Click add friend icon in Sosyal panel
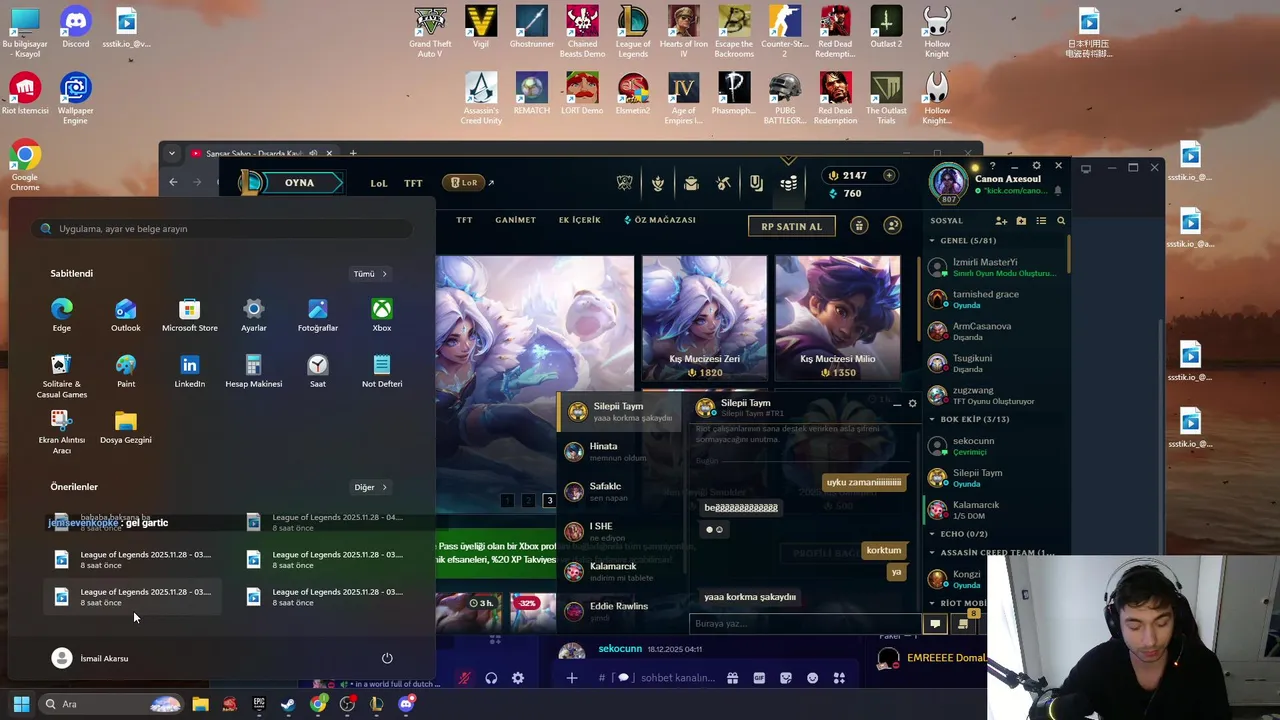1280x720 pixels. pos(1001,221)
